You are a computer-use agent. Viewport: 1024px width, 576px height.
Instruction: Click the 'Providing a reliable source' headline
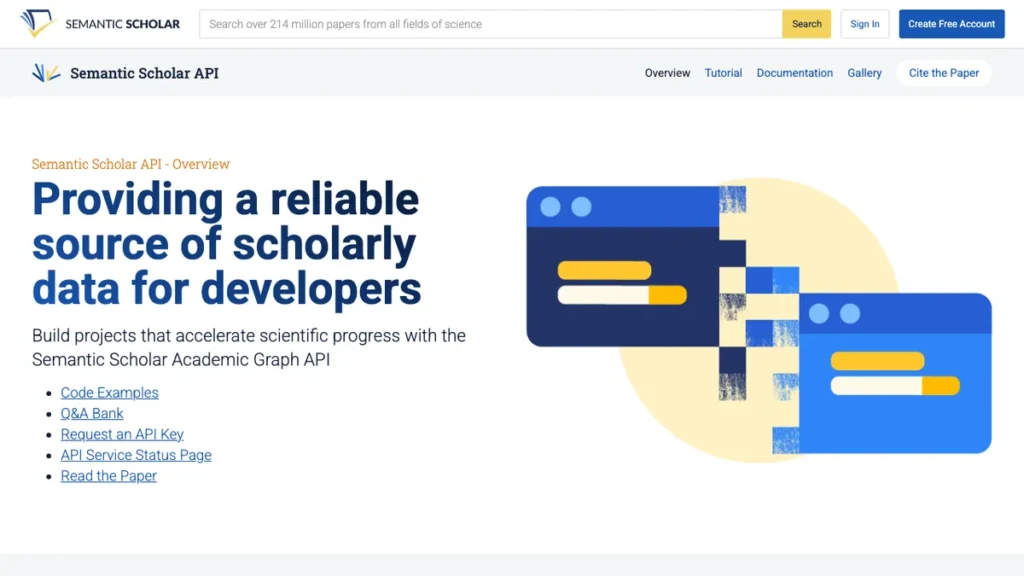pyautogui.click(x=227, y=244)
